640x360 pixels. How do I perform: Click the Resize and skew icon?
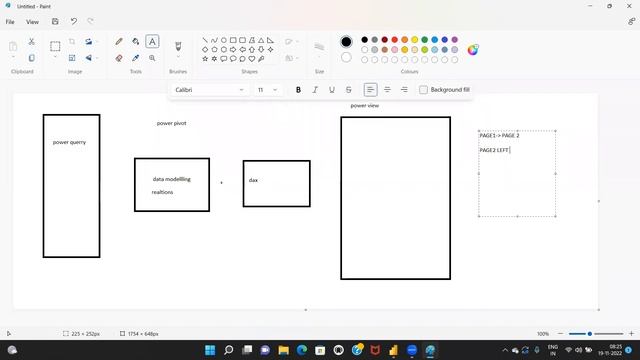(x=72, y=58)
